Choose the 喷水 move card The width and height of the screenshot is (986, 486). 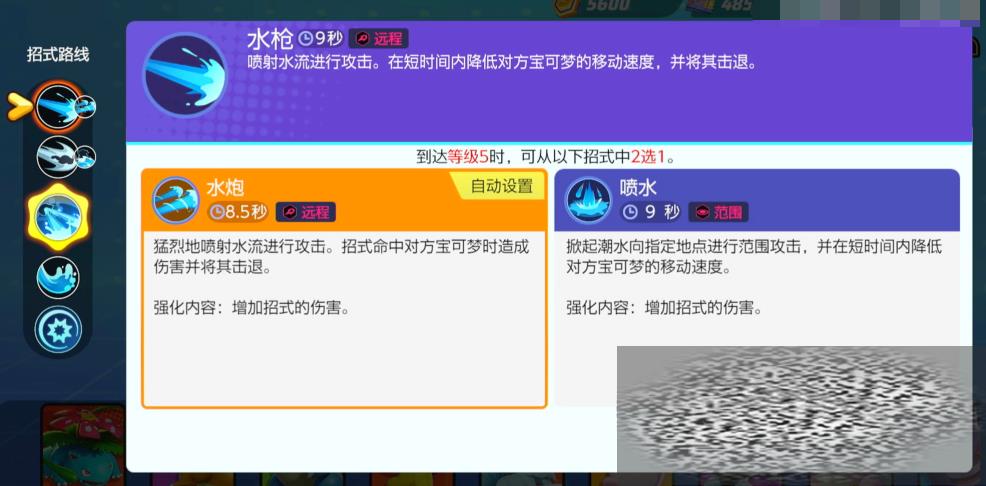coord(757,288)
